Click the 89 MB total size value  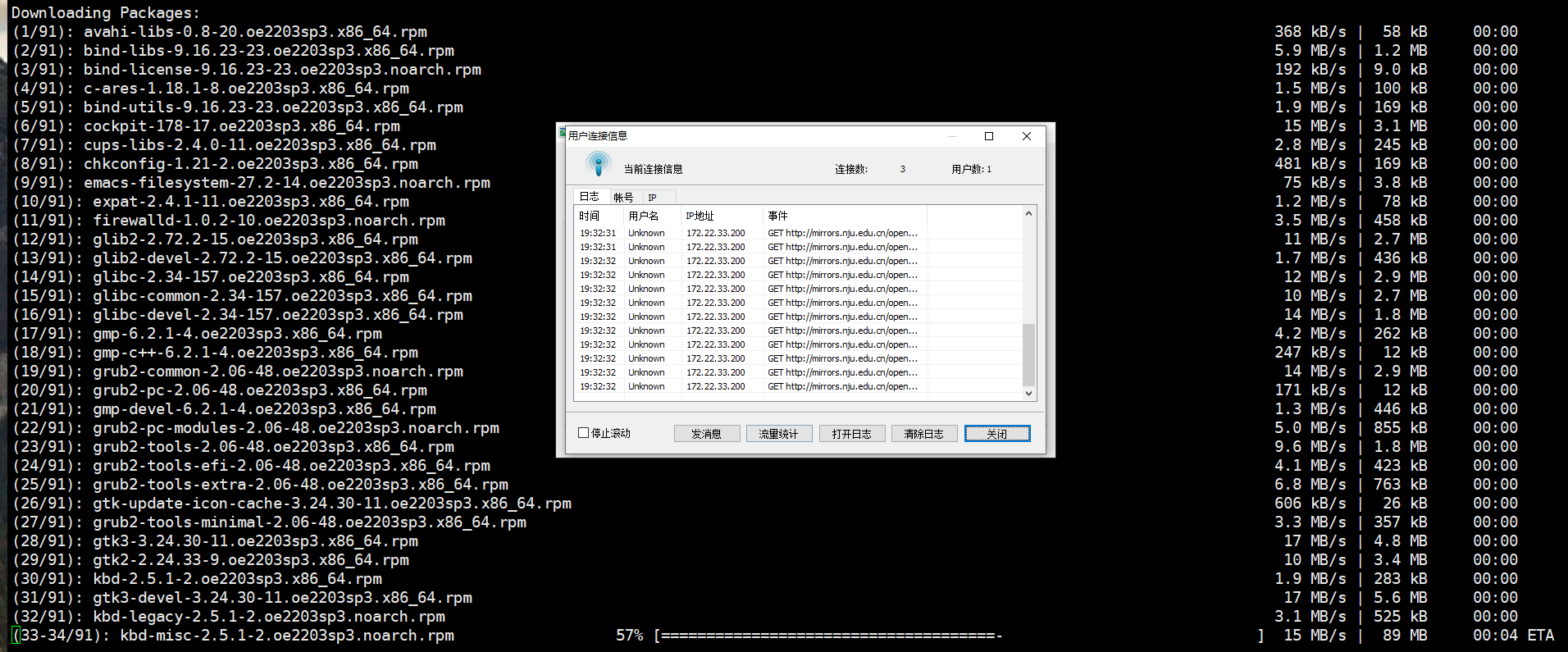[1405, 635]
